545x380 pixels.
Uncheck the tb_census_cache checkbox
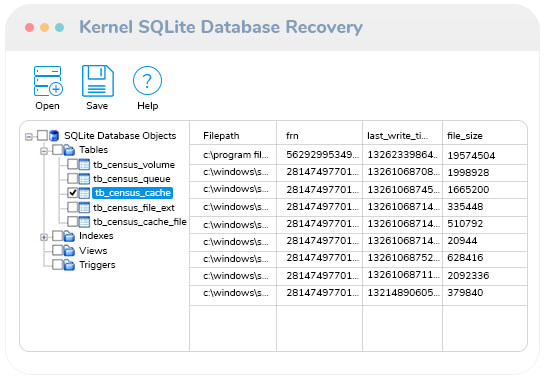[x=73, y=193]
